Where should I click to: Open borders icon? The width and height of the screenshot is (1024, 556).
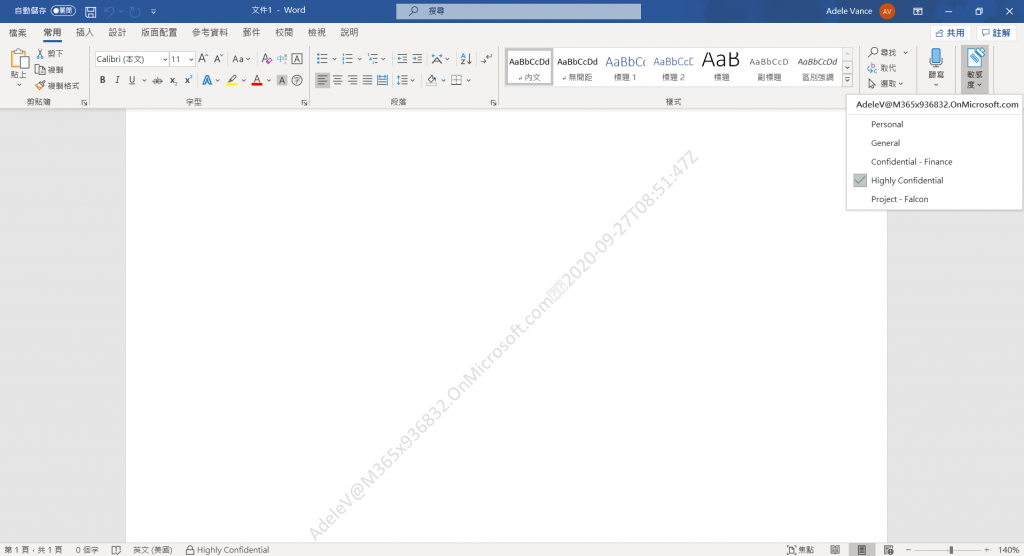tap(456, 80)
